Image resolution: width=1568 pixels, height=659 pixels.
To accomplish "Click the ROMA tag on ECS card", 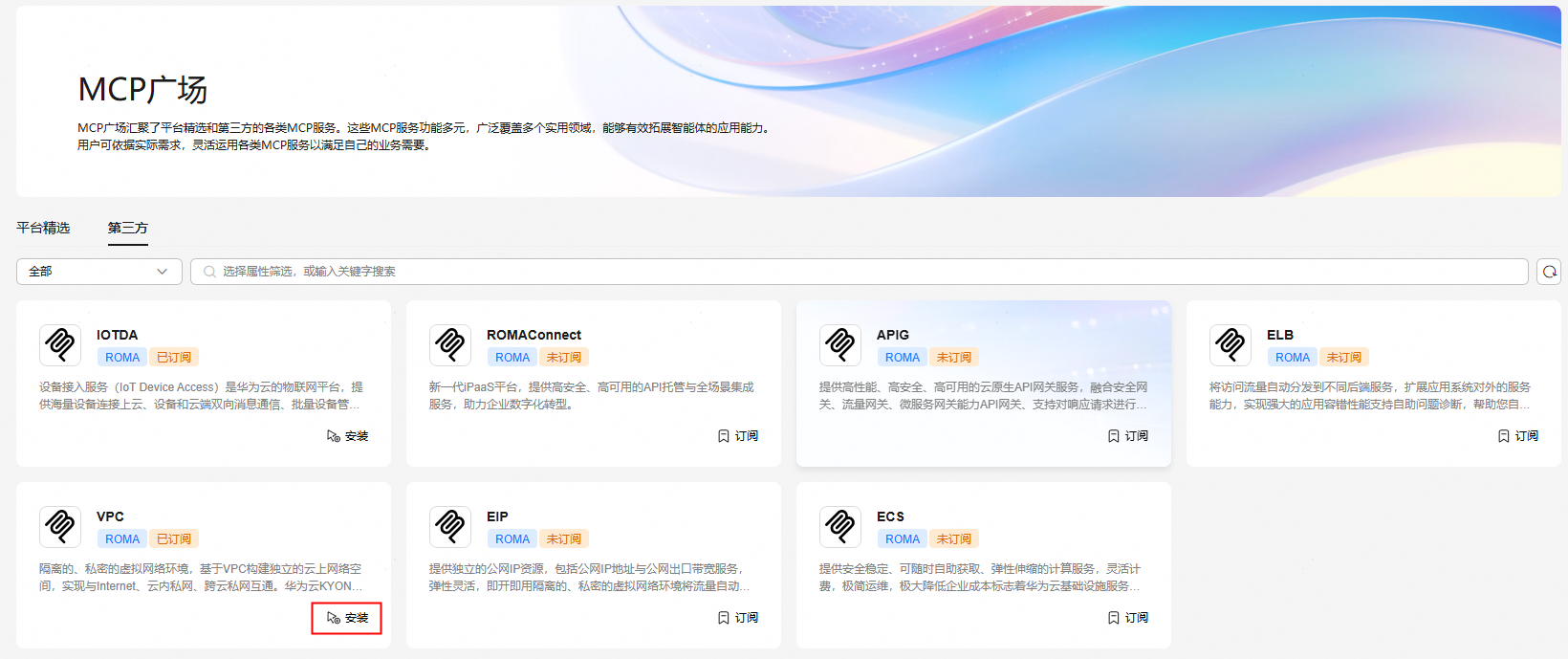I will tap(903, 539).
